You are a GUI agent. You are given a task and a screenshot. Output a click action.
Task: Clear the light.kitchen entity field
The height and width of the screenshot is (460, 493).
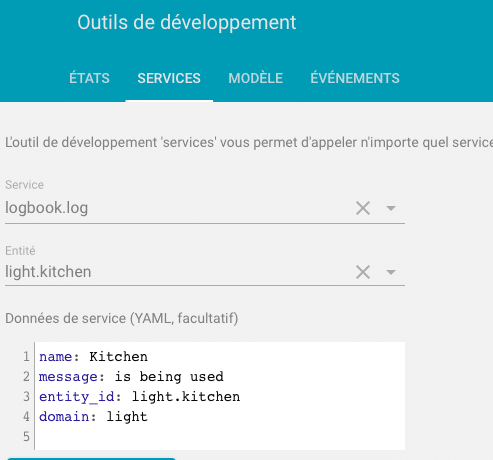point(363,272)
